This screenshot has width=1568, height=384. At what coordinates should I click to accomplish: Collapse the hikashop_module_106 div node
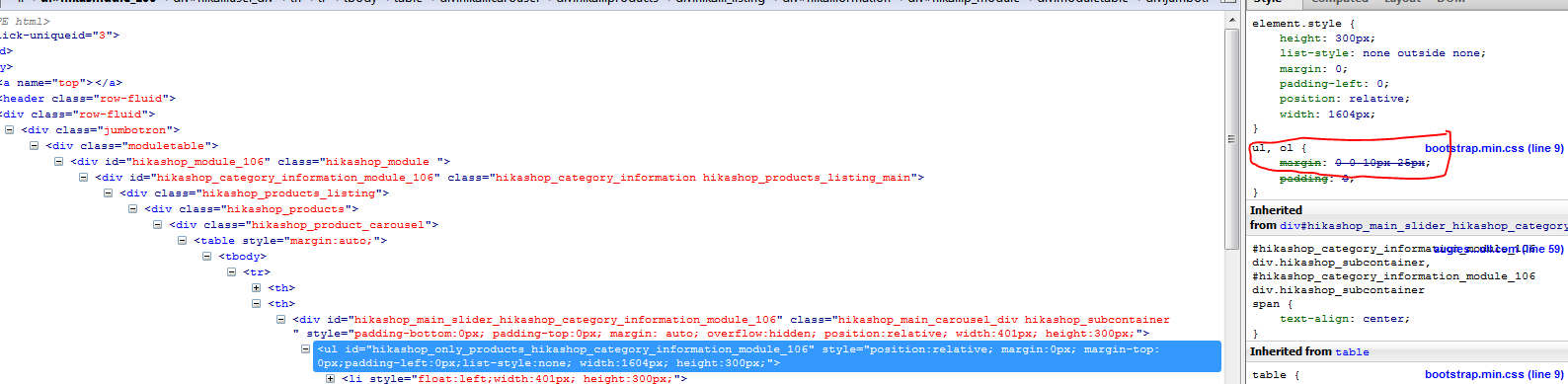pyautogui.click(x=59, y=162)
